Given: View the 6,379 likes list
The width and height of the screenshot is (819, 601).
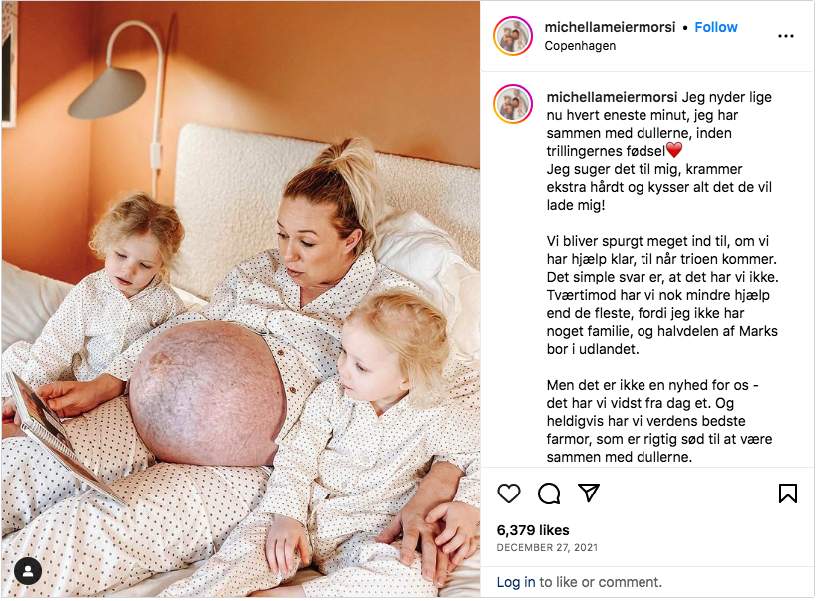Looking at the screenshot, I should [533, 530].
